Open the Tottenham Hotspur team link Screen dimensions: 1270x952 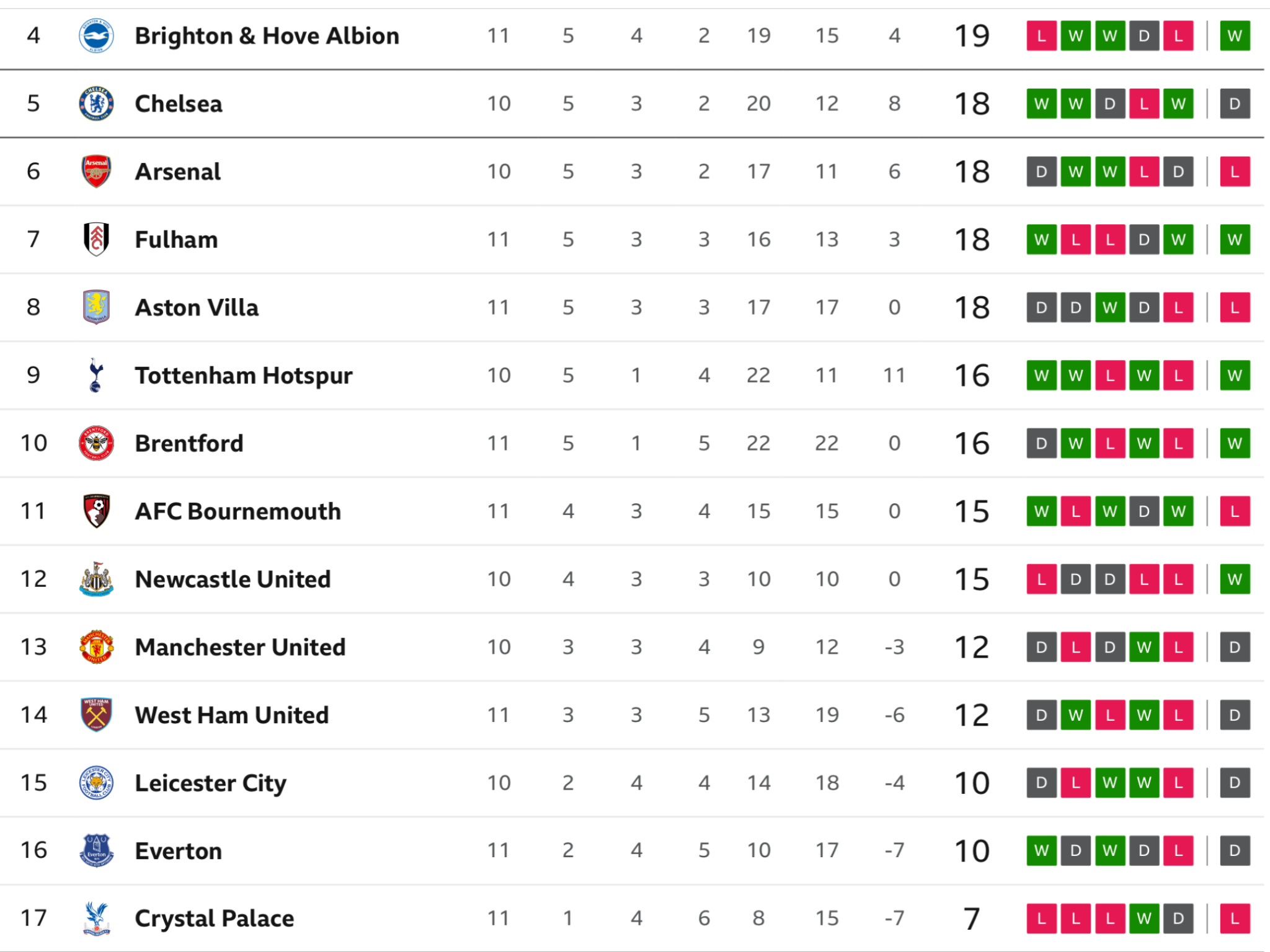[x=244, y=376]
